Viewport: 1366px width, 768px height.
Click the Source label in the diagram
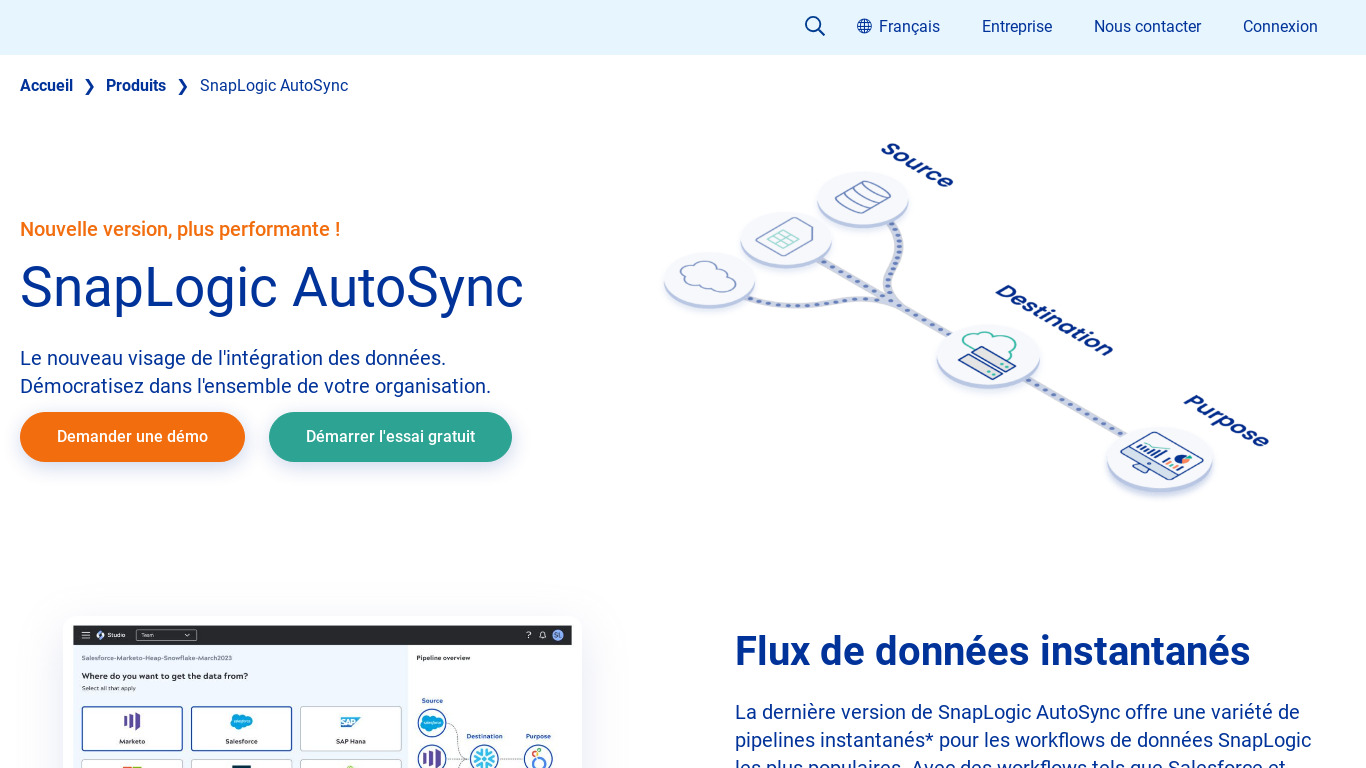917,165
